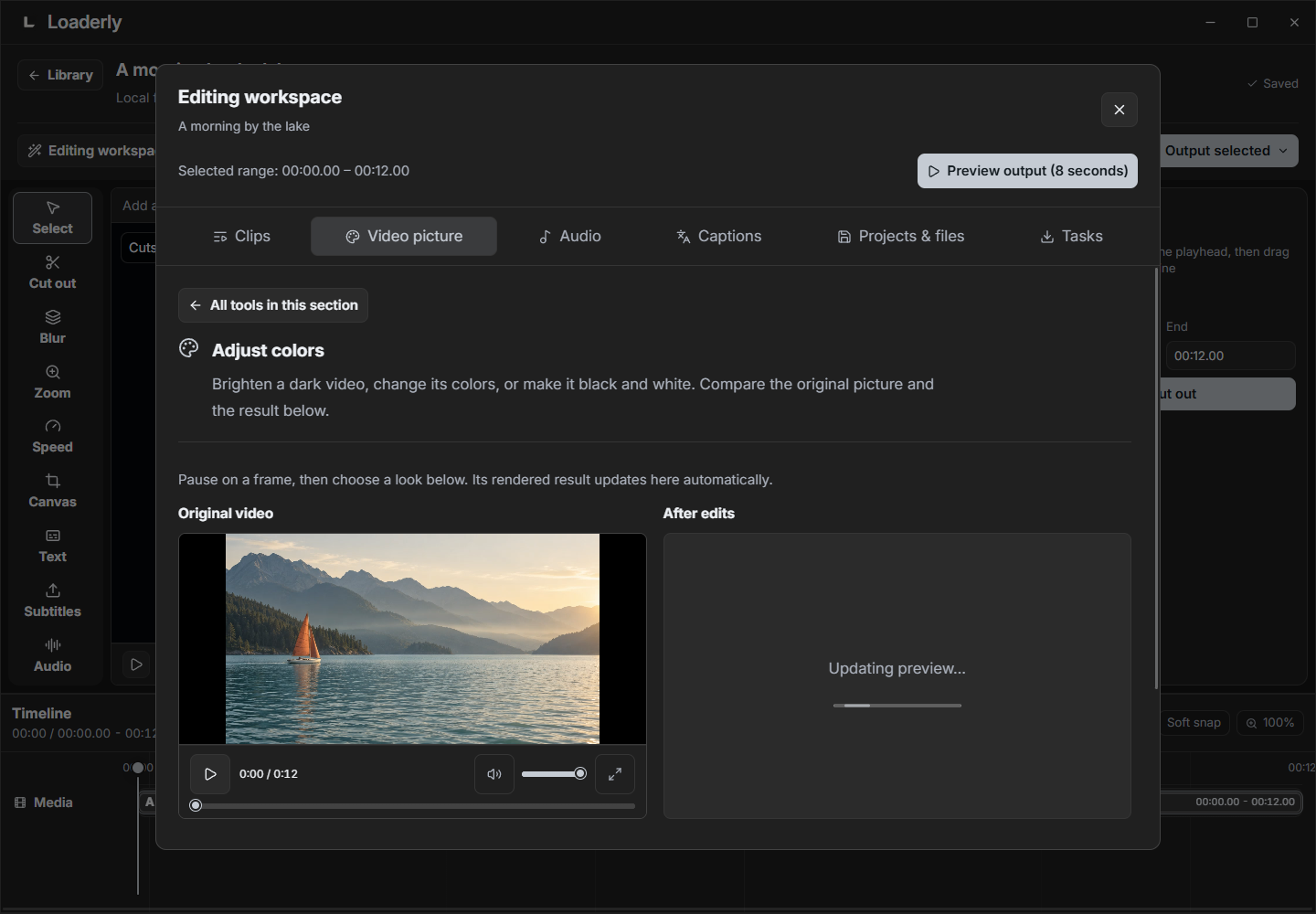Close the Editing workspace dialog
Screen dimensions: 1316x914
pyautogui.click(x=1120, y=110)
